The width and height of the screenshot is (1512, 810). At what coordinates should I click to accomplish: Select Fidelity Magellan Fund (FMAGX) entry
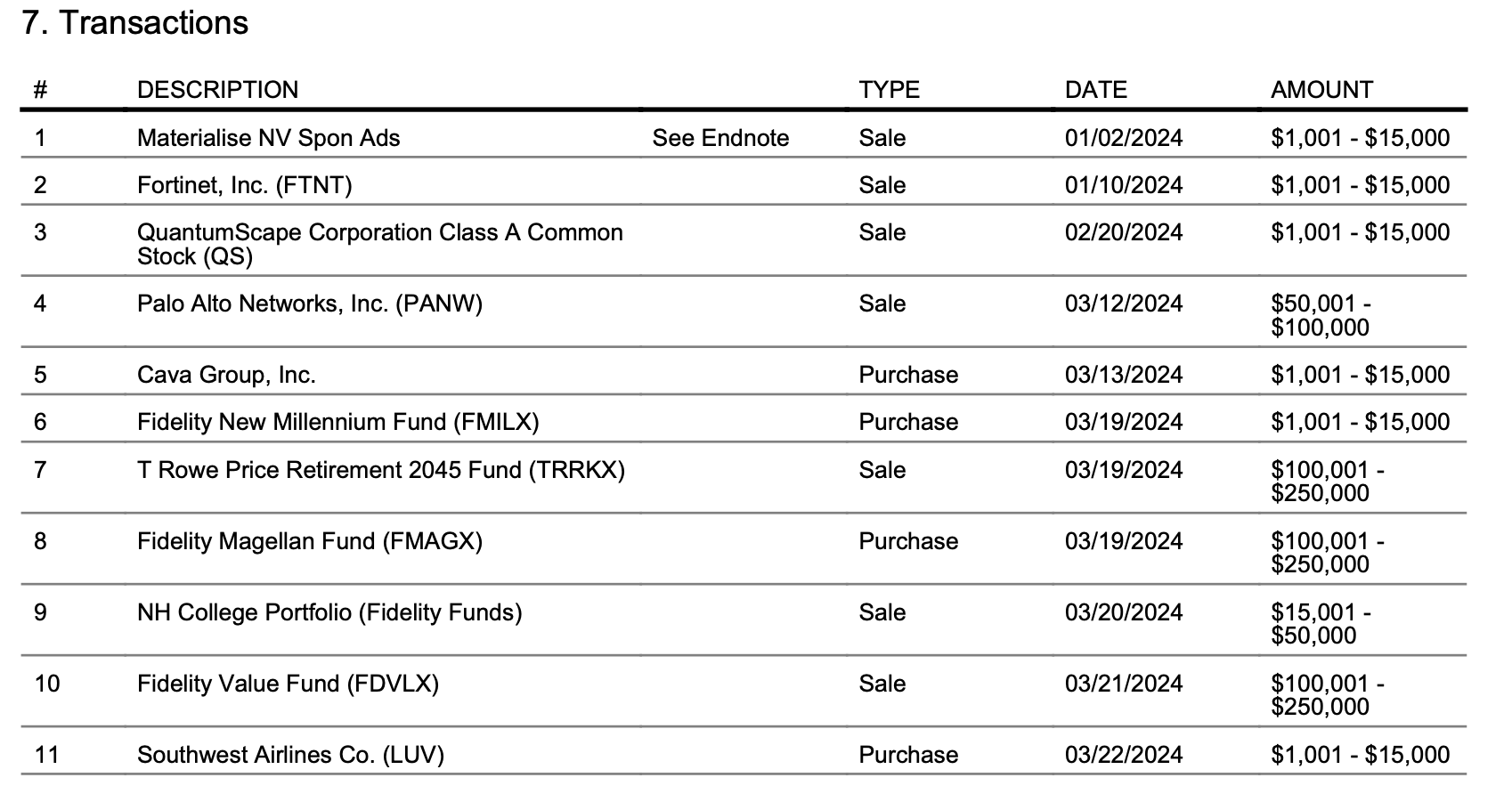(x=309, y=541)
